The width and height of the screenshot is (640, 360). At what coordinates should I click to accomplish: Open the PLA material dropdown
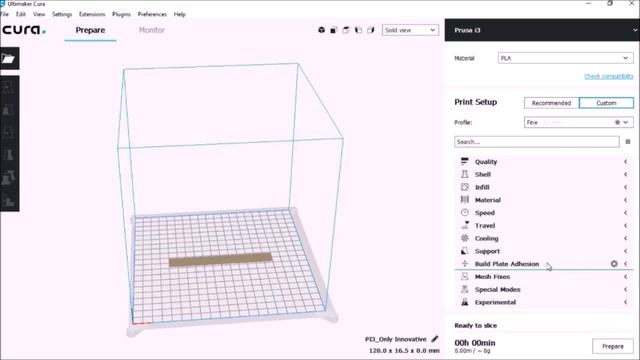[x=565, y=58]
